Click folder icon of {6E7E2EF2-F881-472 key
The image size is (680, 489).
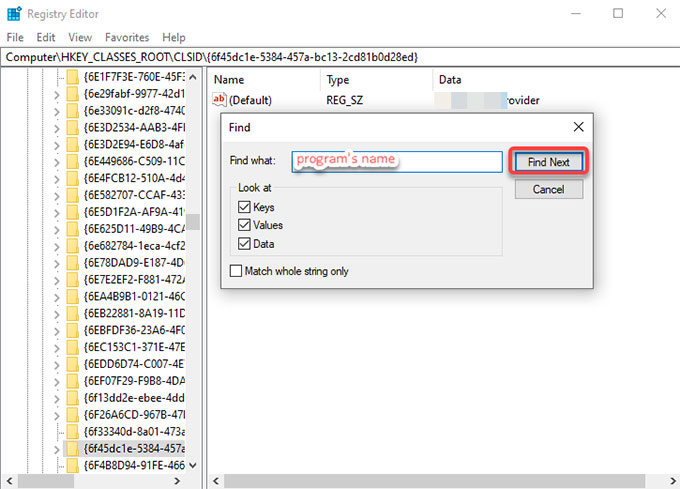pos(72,280)
